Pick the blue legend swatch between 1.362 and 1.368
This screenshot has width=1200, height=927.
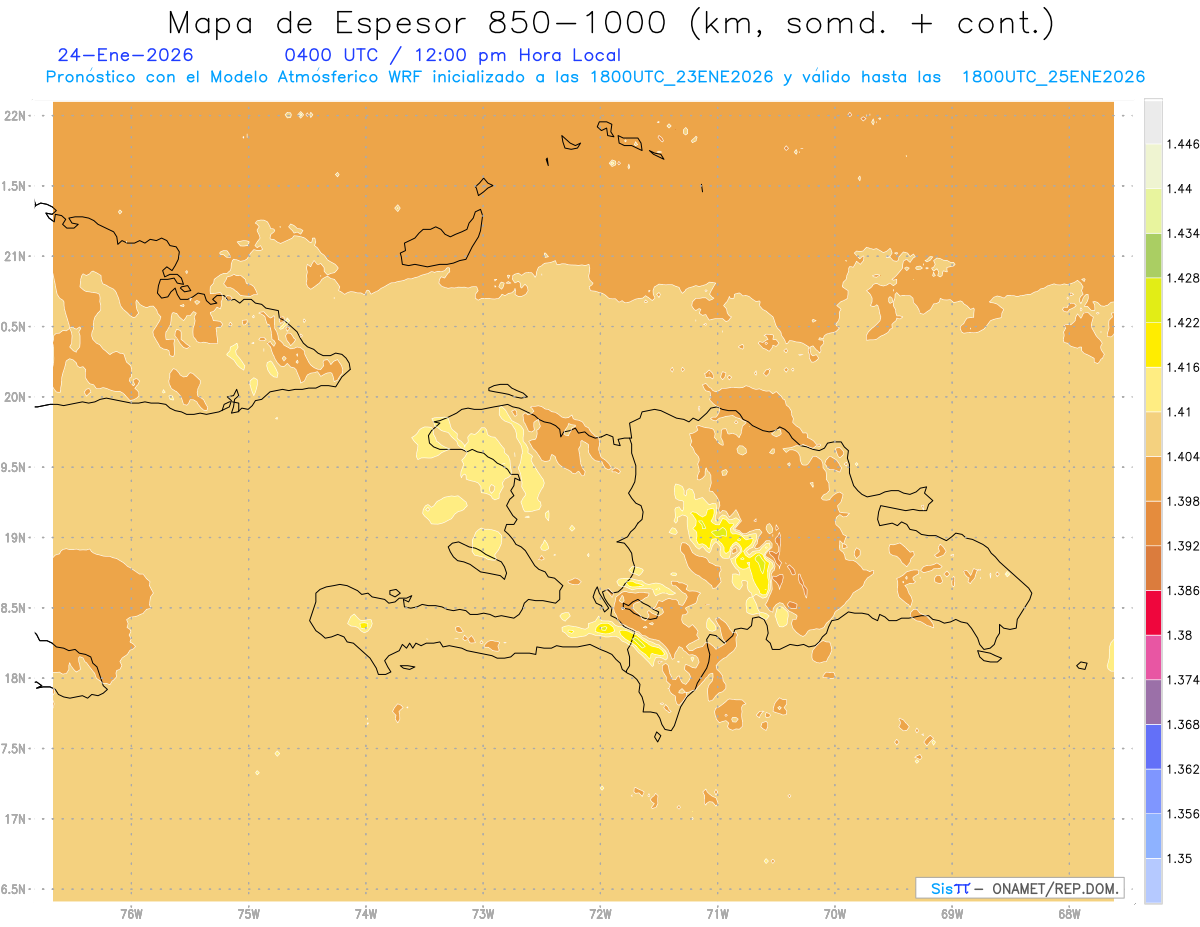pos(1153,746)
